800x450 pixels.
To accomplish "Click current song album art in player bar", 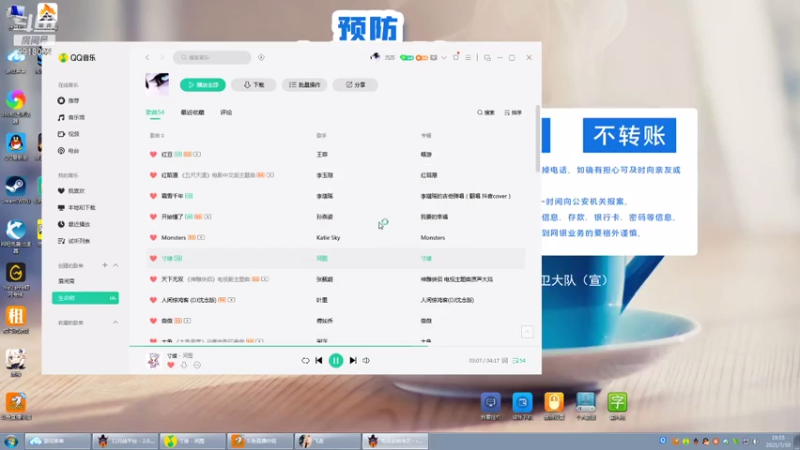I will [x=154, y=360].
